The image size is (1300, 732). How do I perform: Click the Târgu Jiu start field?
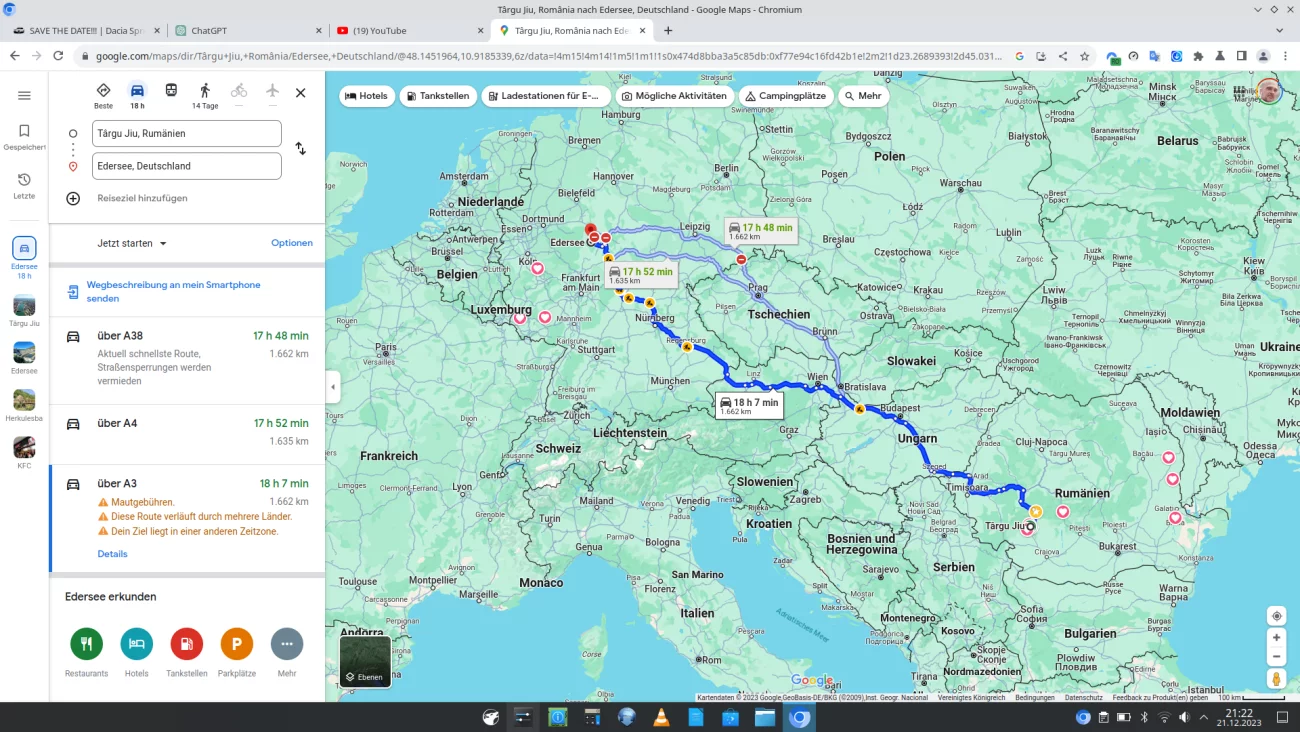tap(187, 133)
